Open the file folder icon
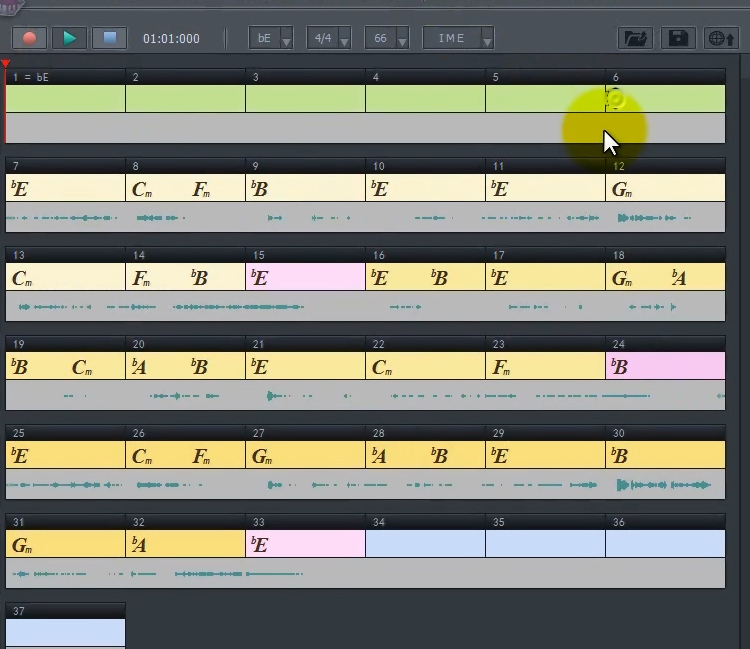The width and height of the screenshot is (750, 649). pos(634,38)
